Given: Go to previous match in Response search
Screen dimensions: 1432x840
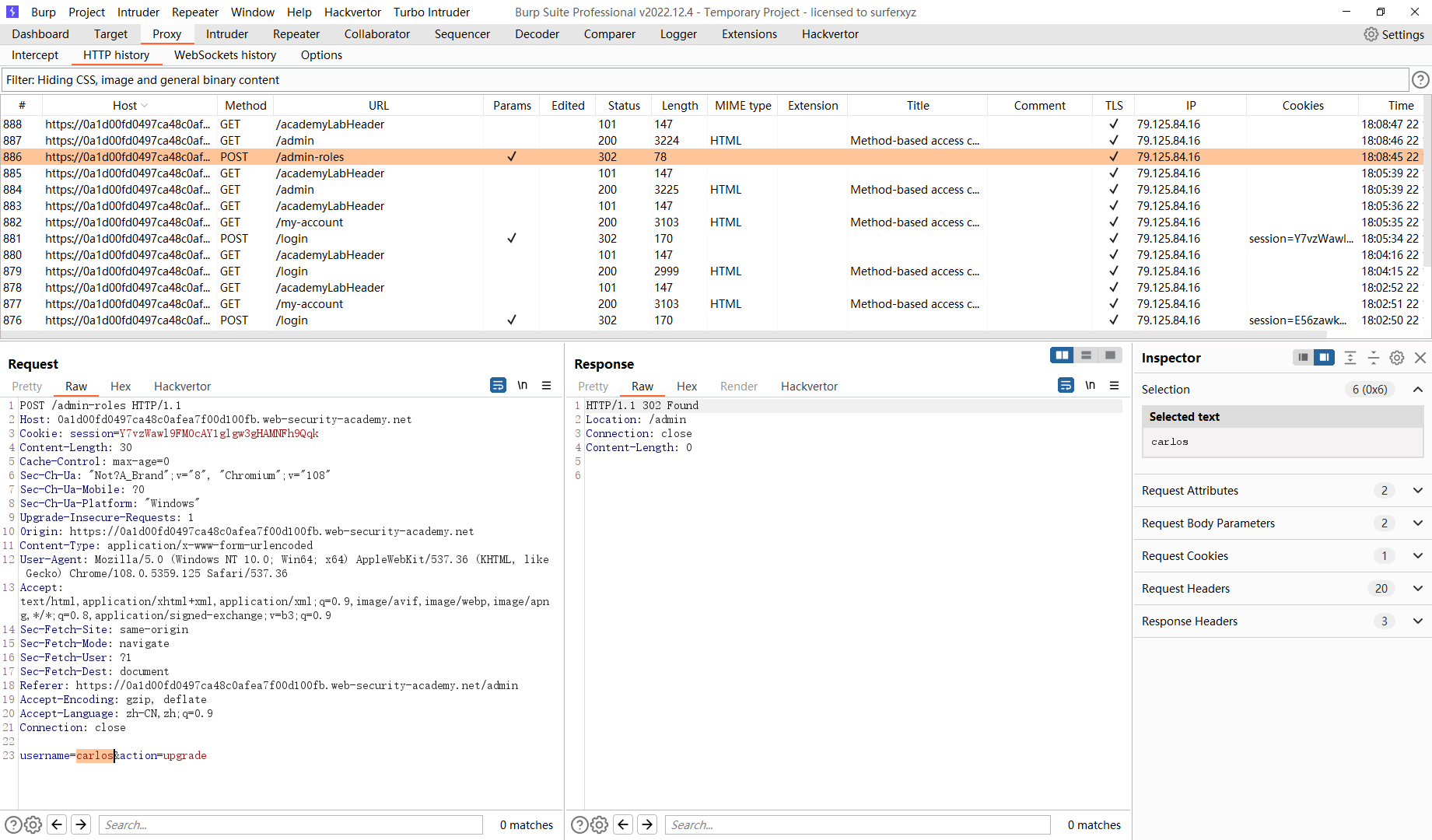Looking at the screenshot, I should point(623,824).
